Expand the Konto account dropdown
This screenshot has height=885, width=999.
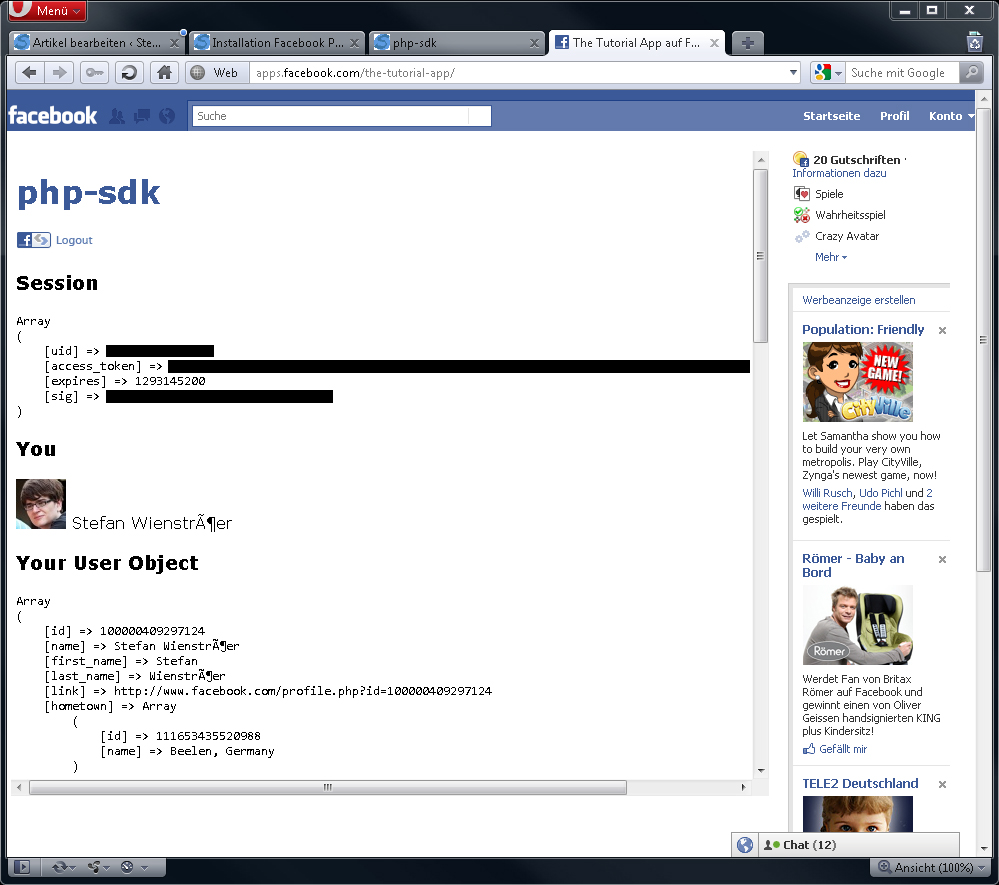tap(952, 116)
